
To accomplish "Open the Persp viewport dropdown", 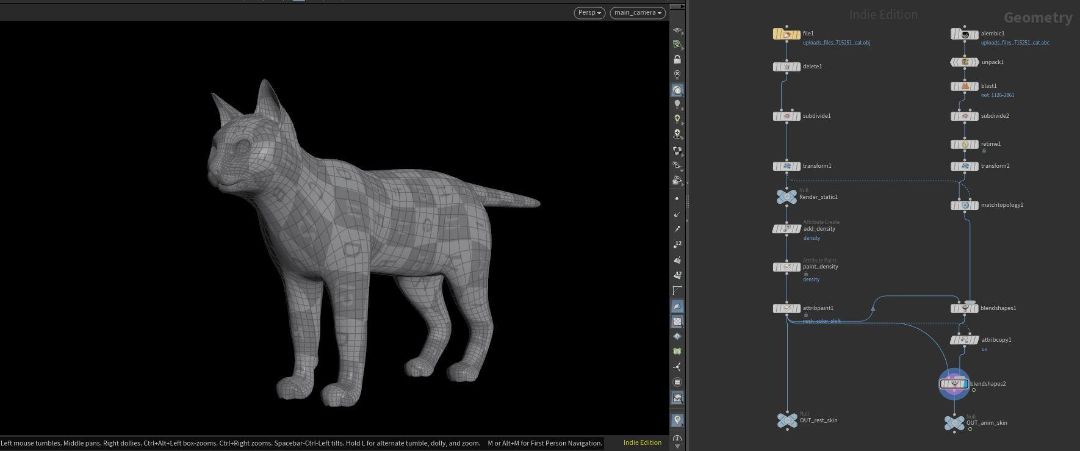I will click(590, 13).
